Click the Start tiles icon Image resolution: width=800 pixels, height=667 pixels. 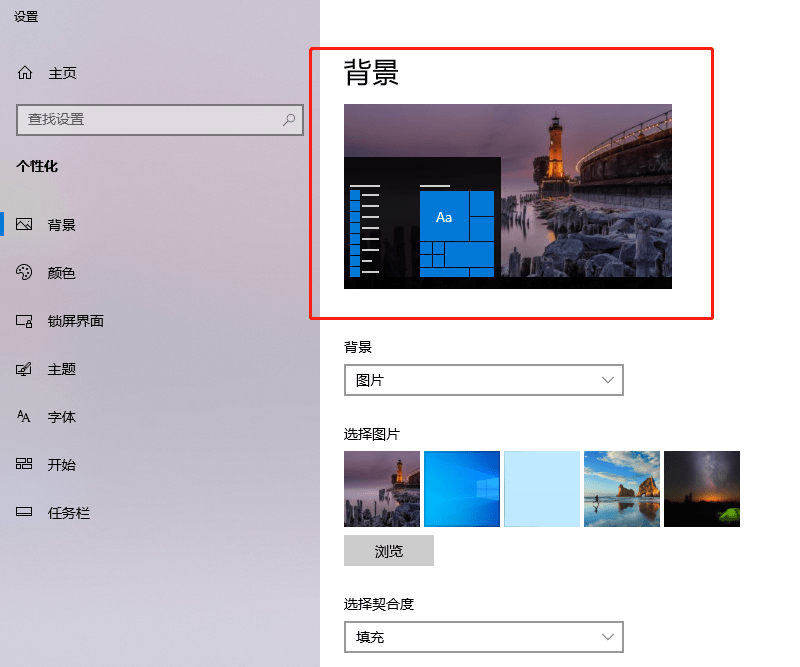pos(25,465)
